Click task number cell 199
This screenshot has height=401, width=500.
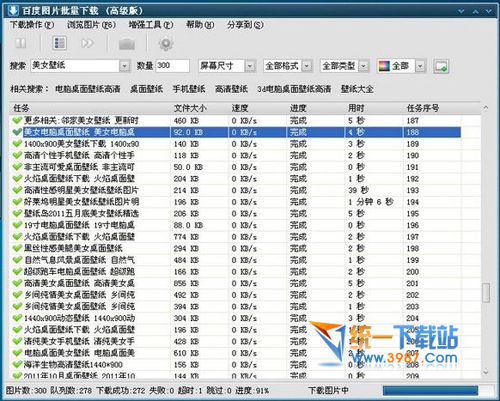(412, 260)
